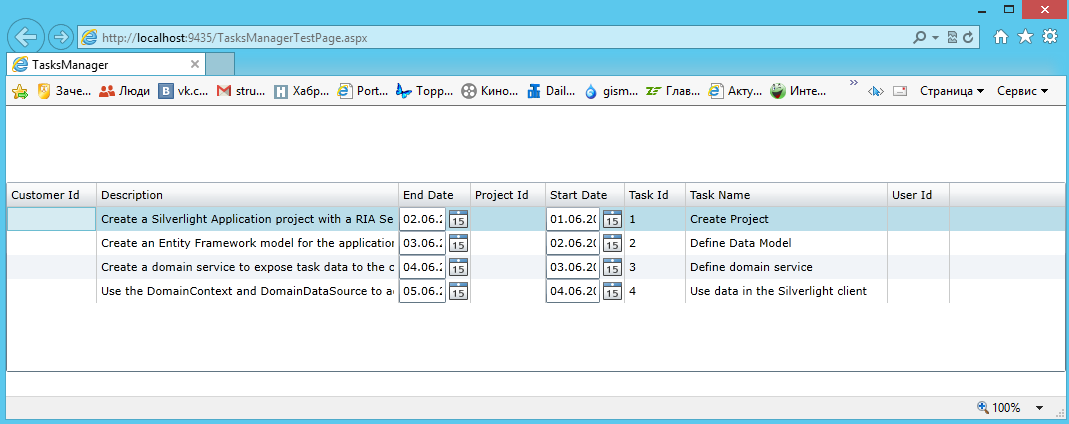
Task: Refresh the page with reload icon
Action: tap(967, 37)
